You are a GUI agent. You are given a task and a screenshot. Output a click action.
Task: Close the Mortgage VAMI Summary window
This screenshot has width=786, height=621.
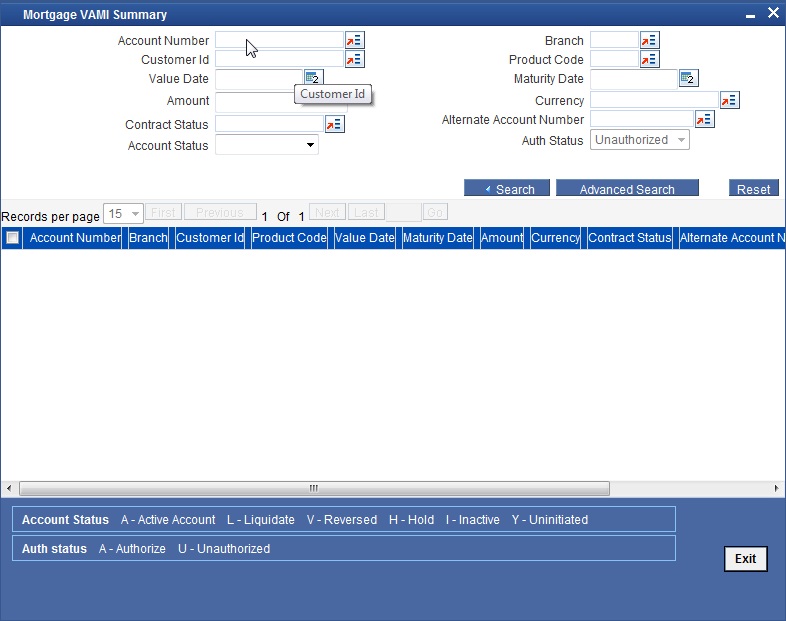tap(773, 13)
